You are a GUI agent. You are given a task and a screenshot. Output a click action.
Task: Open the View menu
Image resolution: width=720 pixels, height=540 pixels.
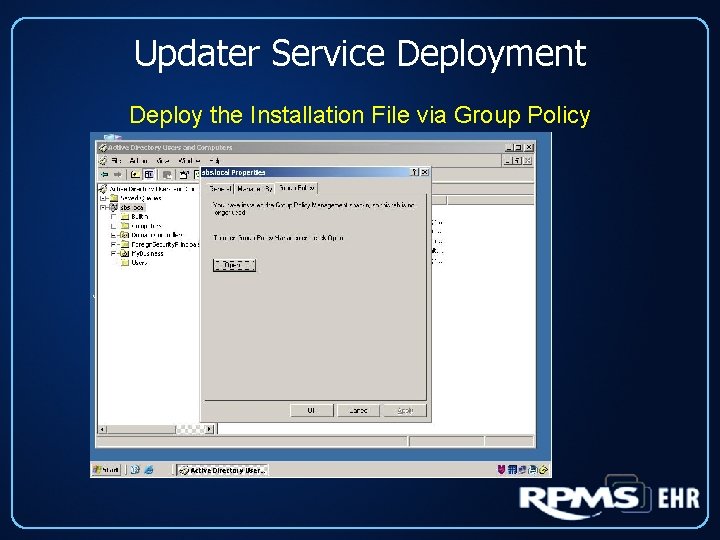coord(163,161)
